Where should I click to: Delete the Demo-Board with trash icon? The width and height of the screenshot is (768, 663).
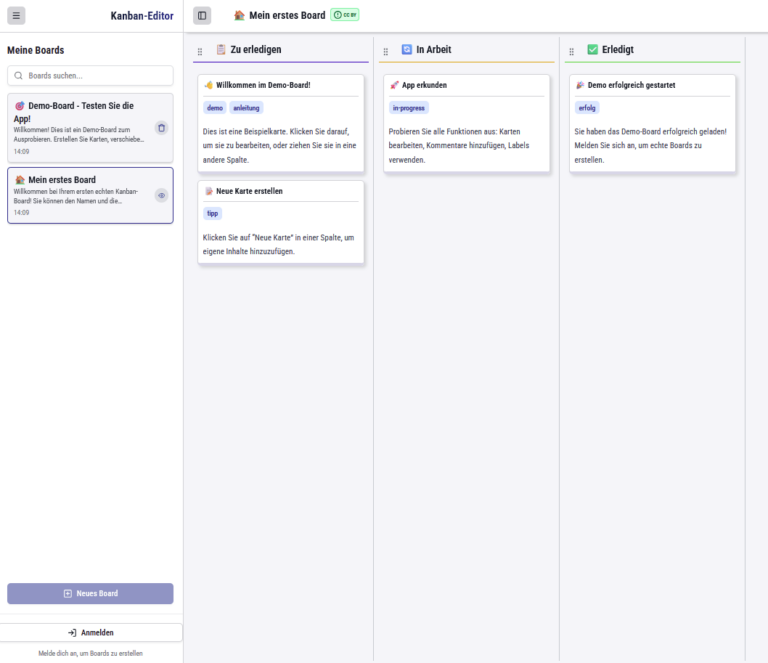(162, 128)
